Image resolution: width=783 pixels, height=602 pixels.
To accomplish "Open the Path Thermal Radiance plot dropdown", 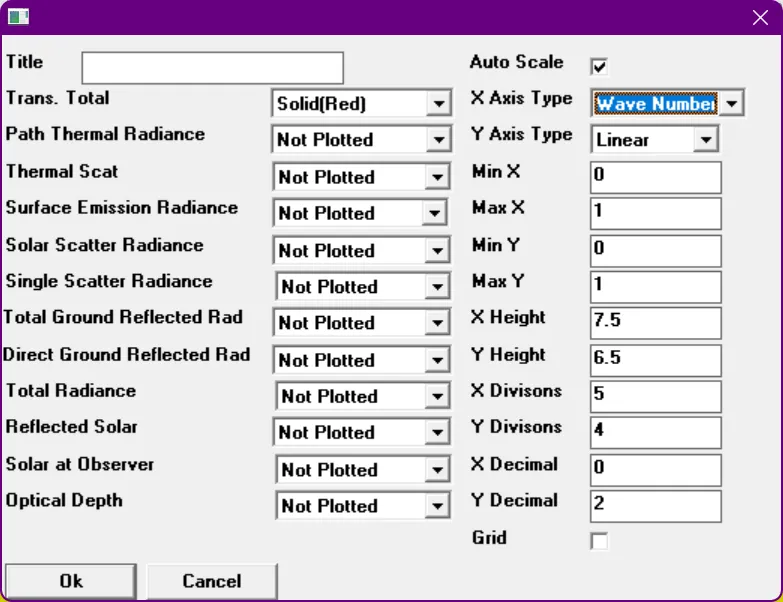I will tap(437, 140).
